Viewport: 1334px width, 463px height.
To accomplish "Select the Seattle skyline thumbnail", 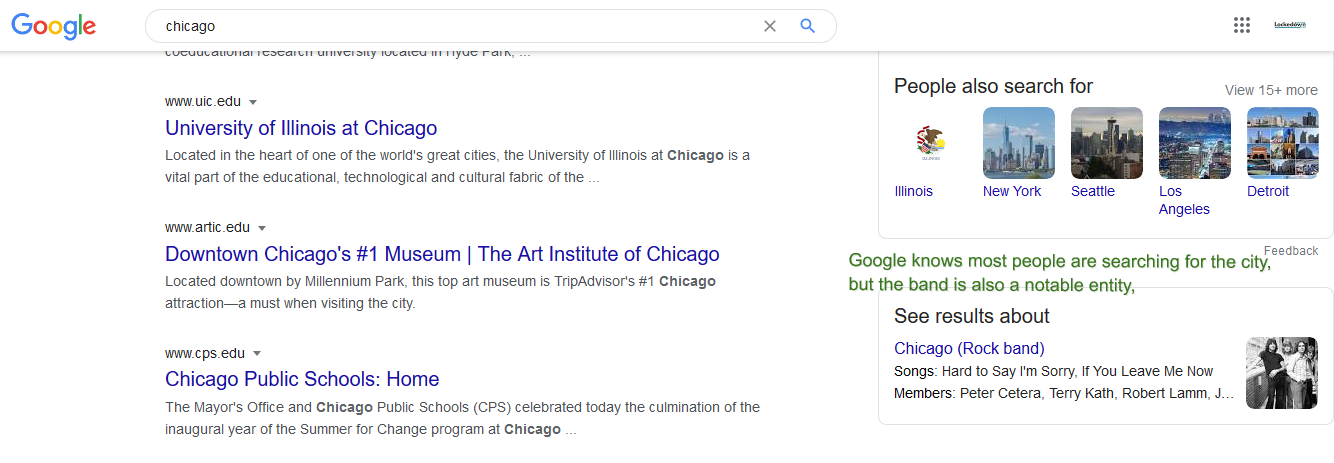I will [x=1106, y=143].
